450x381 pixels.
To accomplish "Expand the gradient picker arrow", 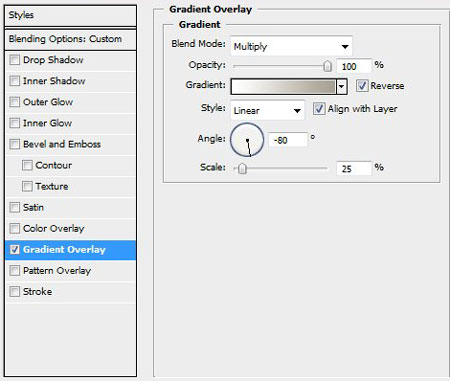I will coord(342,87).
